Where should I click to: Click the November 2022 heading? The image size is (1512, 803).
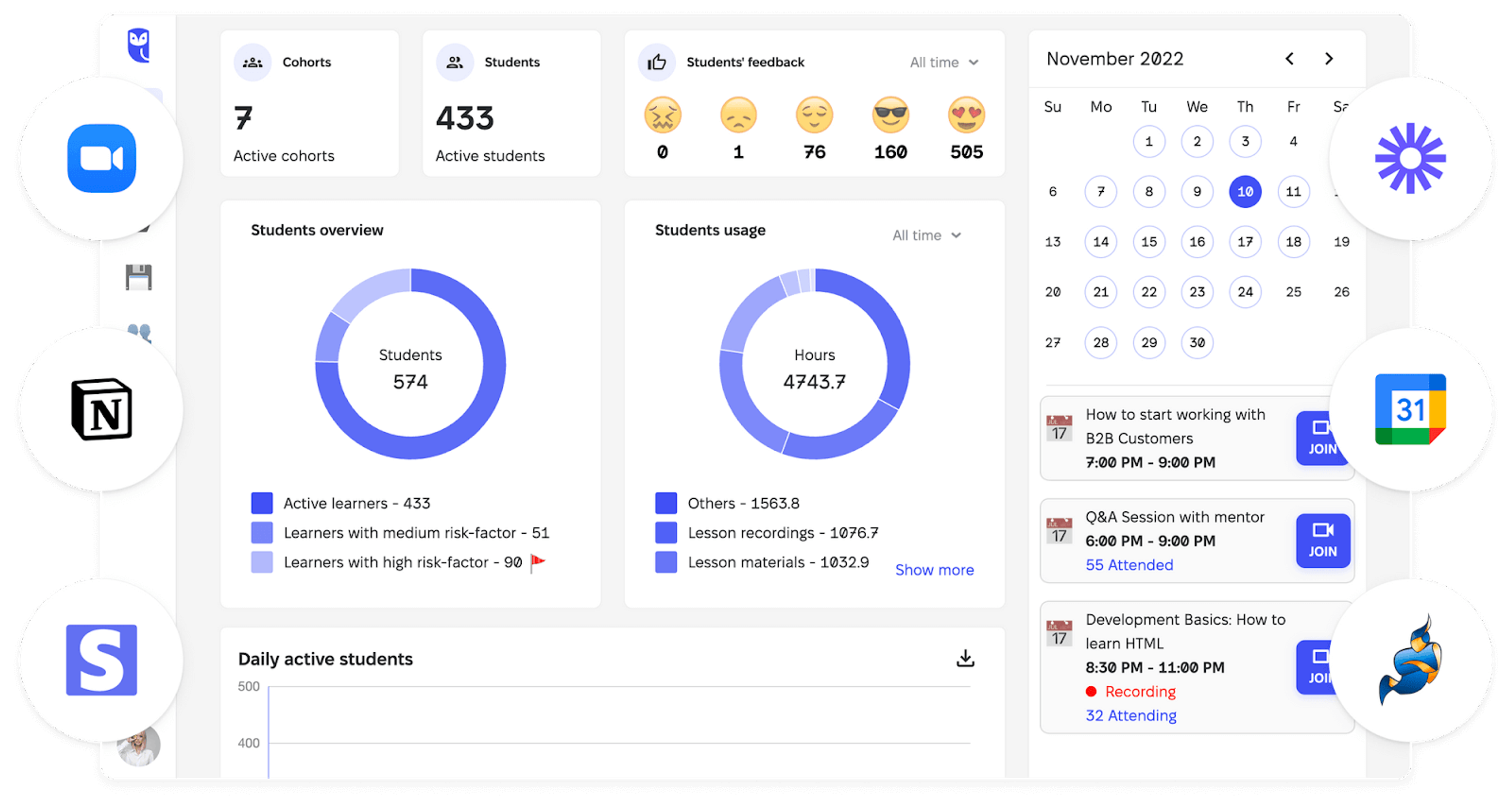1115,59
